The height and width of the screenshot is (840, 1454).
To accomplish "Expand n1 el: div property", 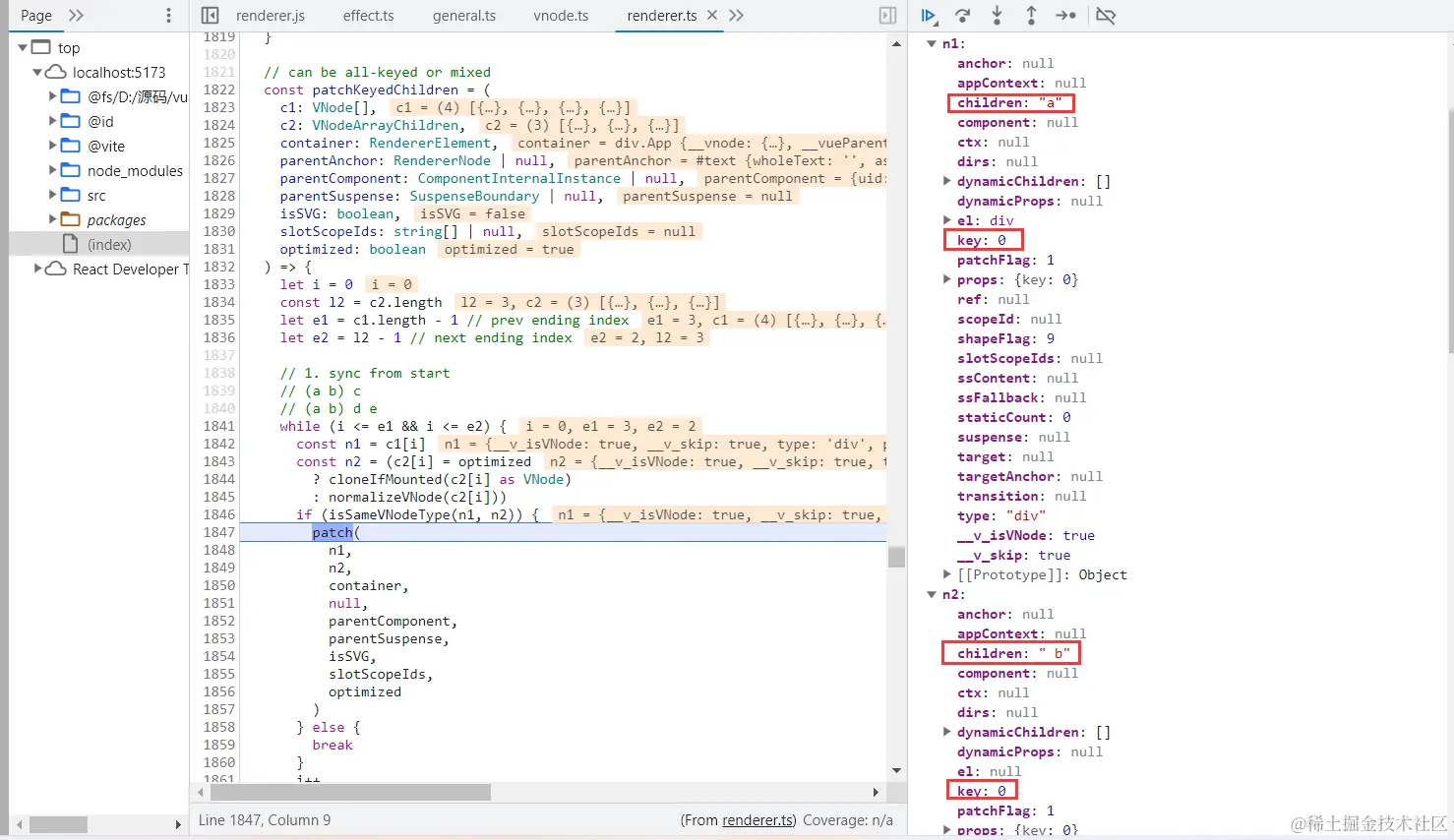I will click(x=947, y=220).
